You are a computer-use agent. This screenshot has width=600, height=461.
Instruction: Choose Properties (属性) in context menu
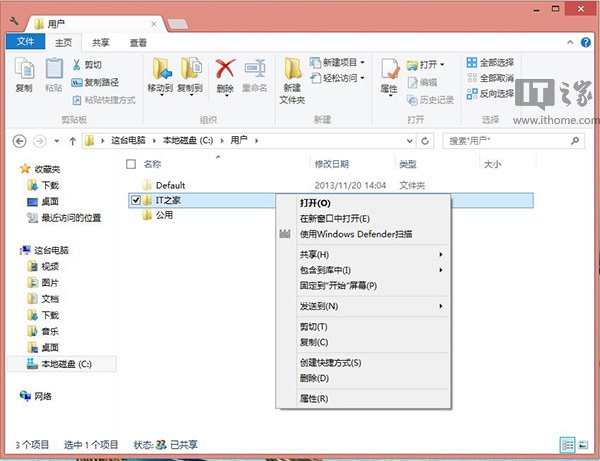click(314, 399)
